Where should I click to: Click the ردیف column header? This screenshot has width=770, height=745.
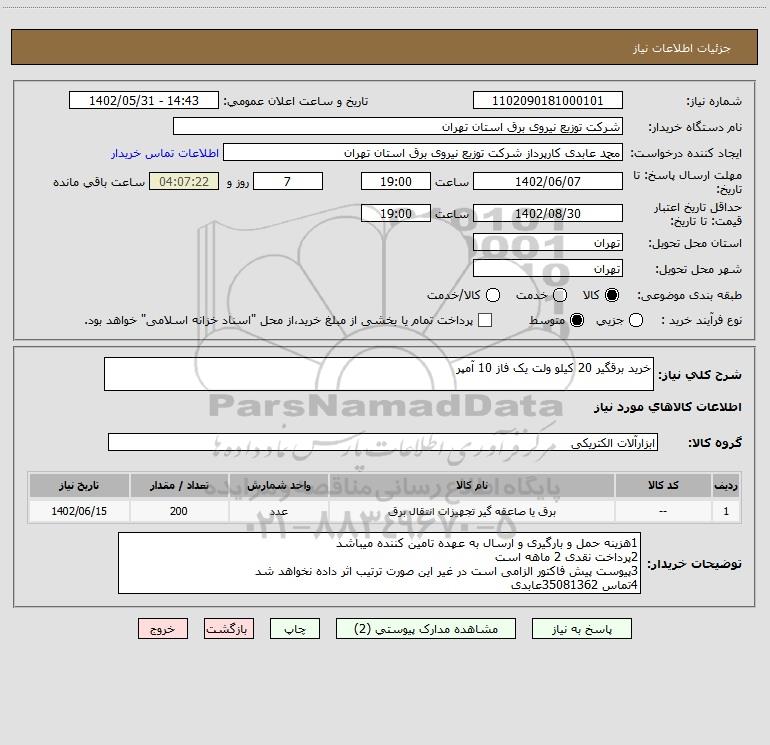(726, 485)
